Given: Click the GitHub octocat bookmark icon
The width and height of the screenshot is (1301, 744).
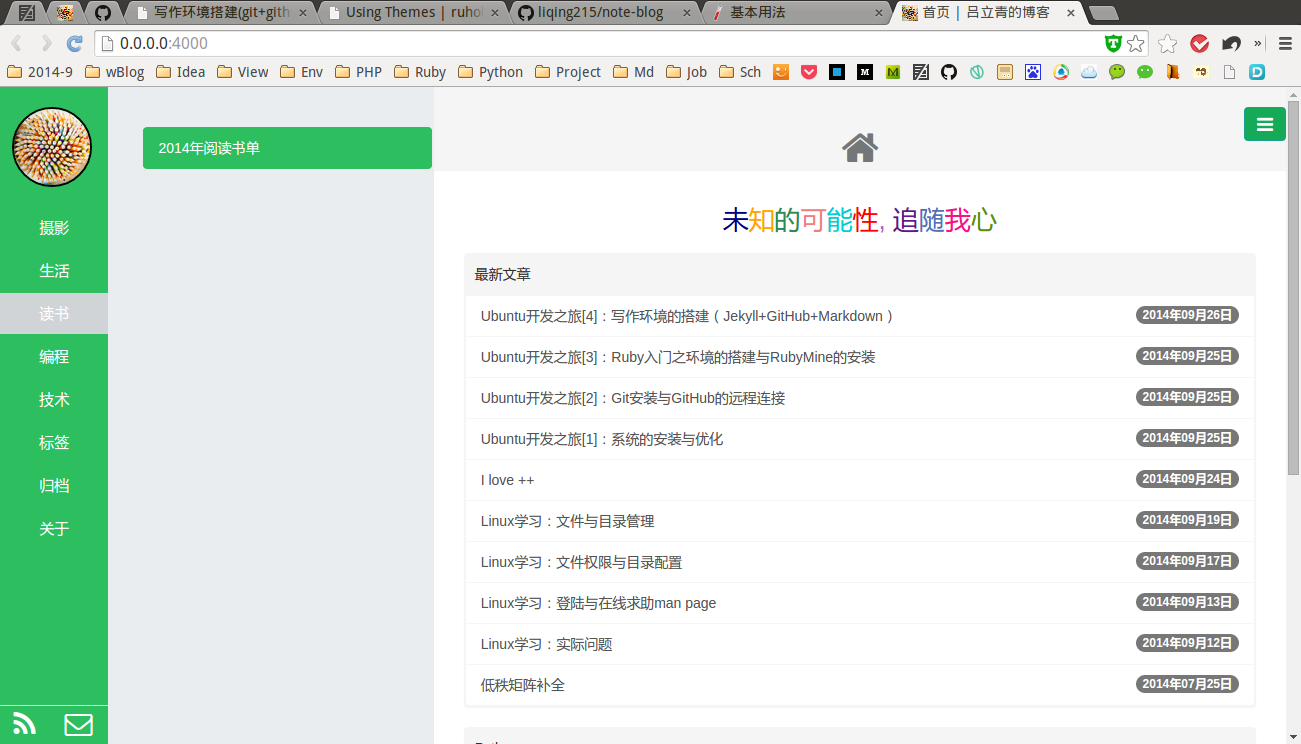Looking at the screenshot, I should pyautogui.click(x=949, y=72).
